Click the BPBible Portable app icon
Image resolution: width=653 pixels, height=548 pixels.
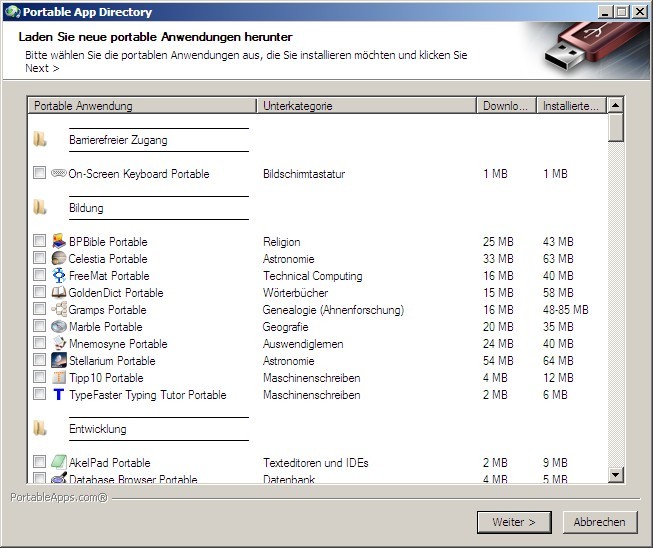pos(59,241)
